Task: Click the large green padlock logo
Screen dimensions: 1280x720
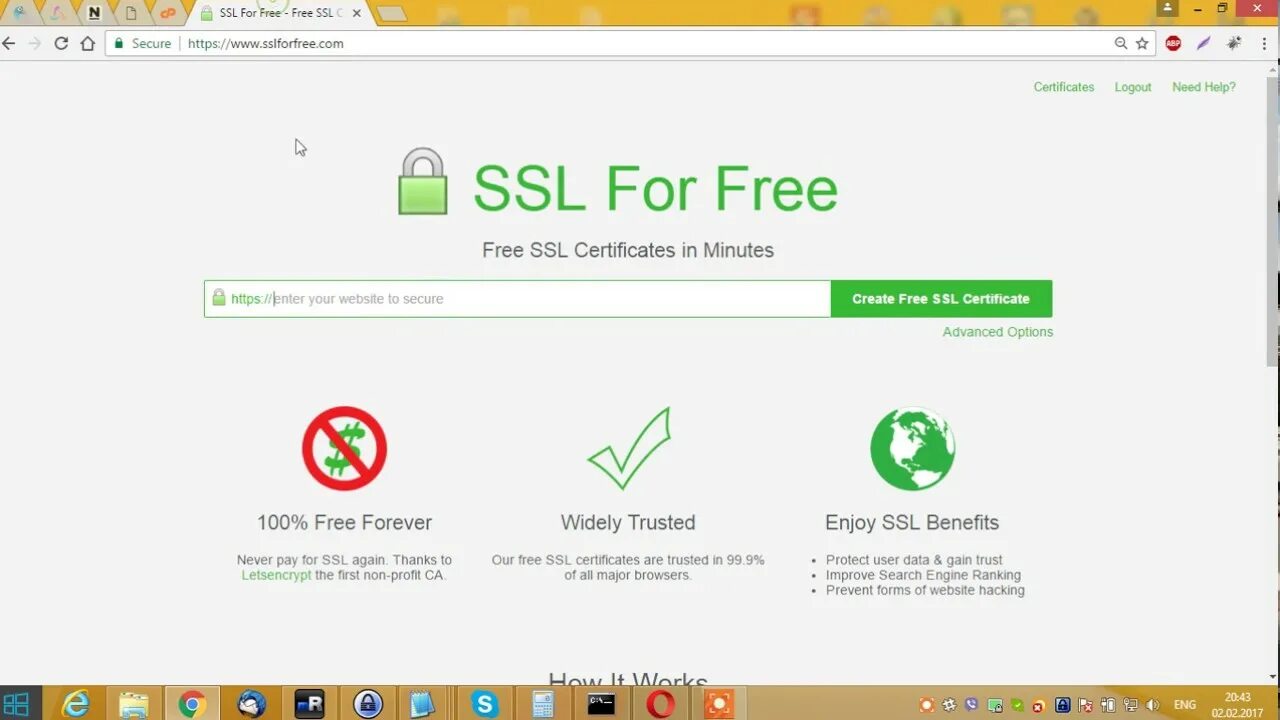Action: [x=423, y=181]
